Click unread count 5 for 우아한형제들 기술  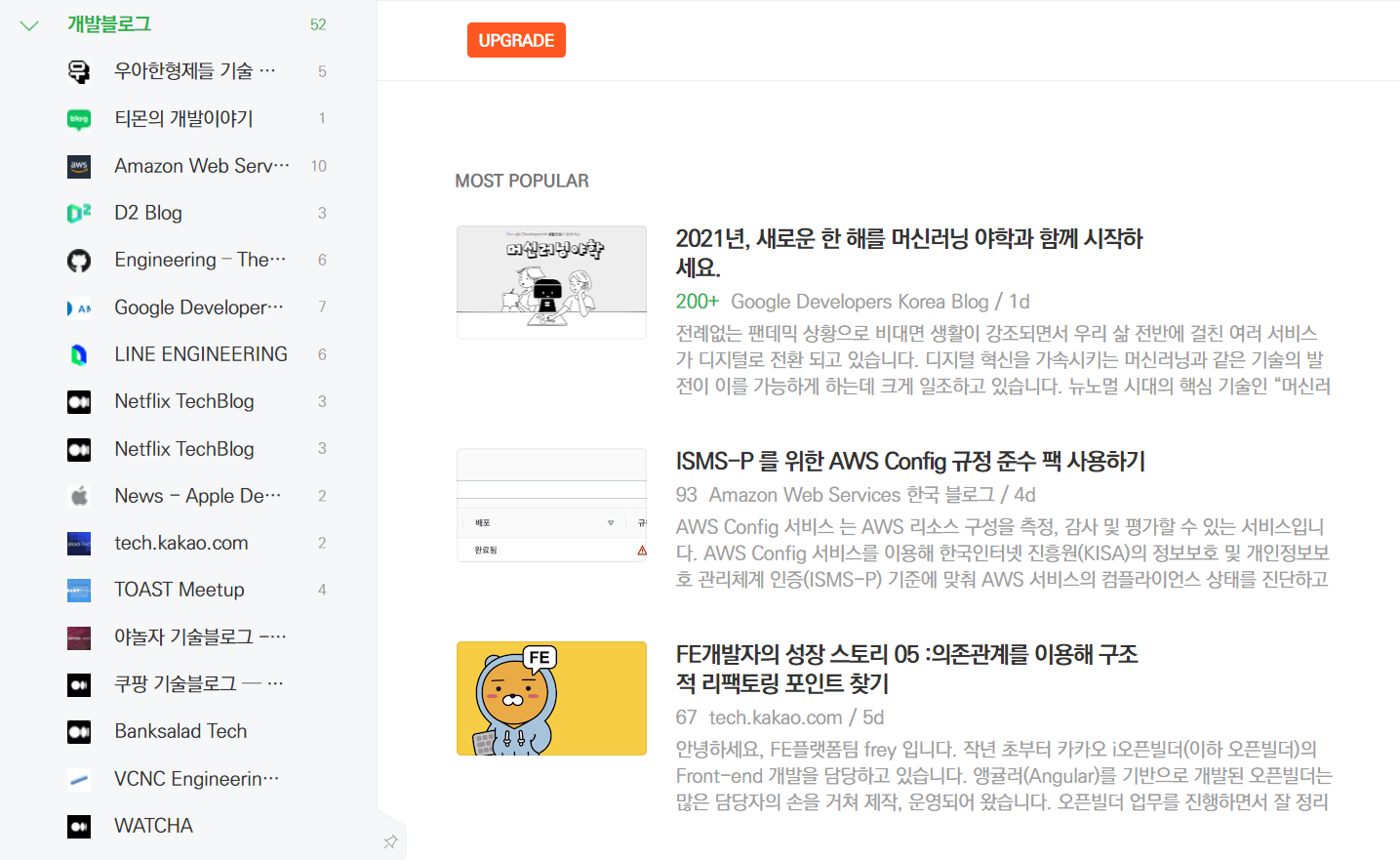[322, 71]
